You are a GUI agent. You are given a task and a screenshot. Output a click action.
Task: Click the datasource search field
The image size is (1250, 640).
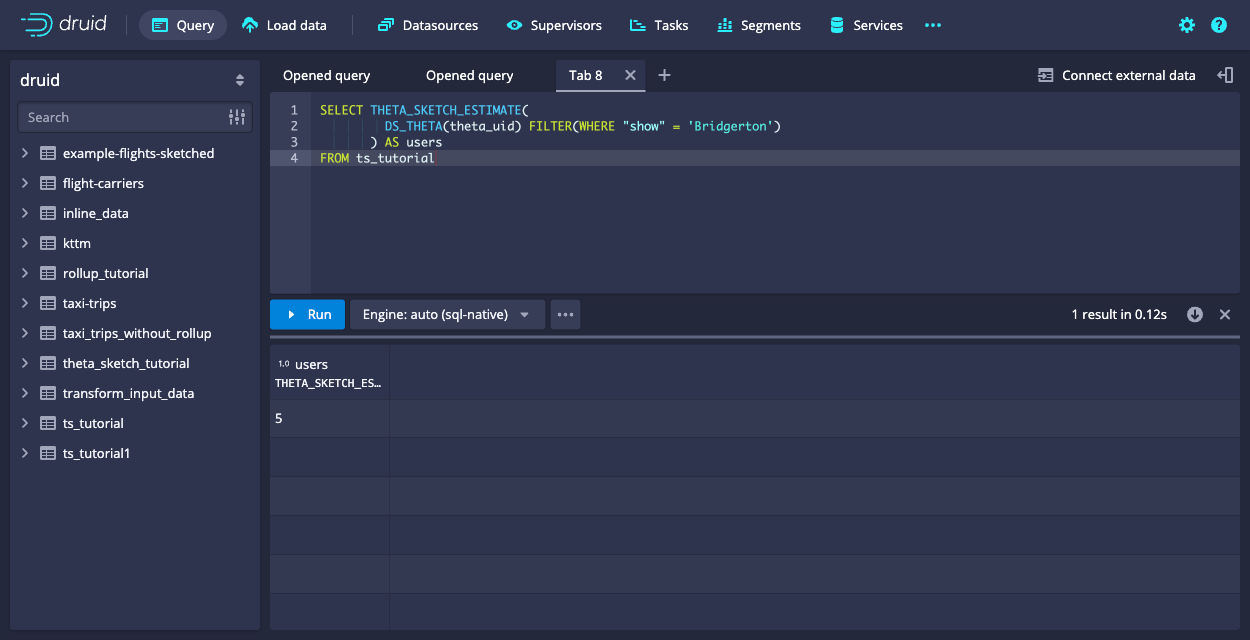[120, 117]
